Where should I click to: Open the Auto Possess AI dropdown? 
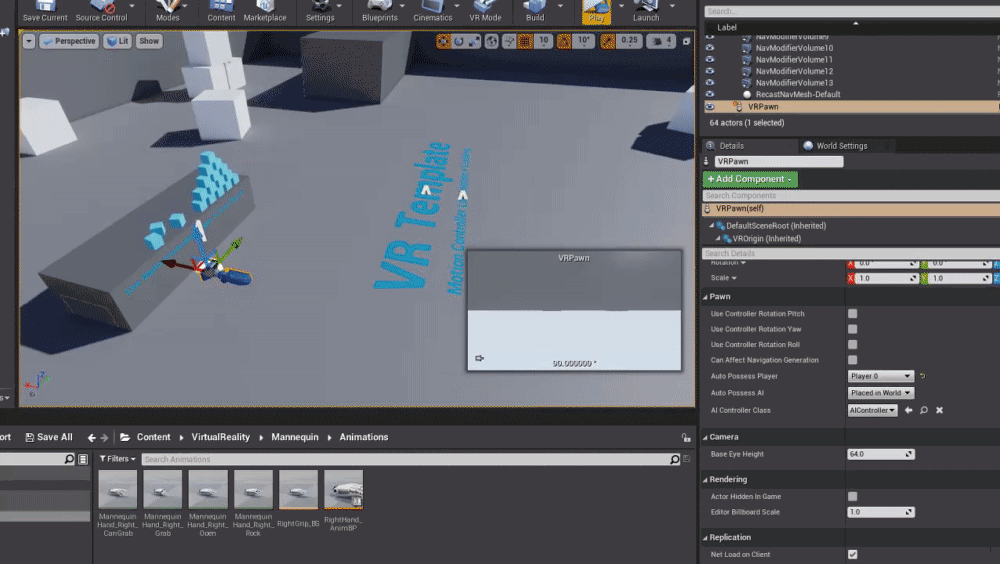[880, 393]
